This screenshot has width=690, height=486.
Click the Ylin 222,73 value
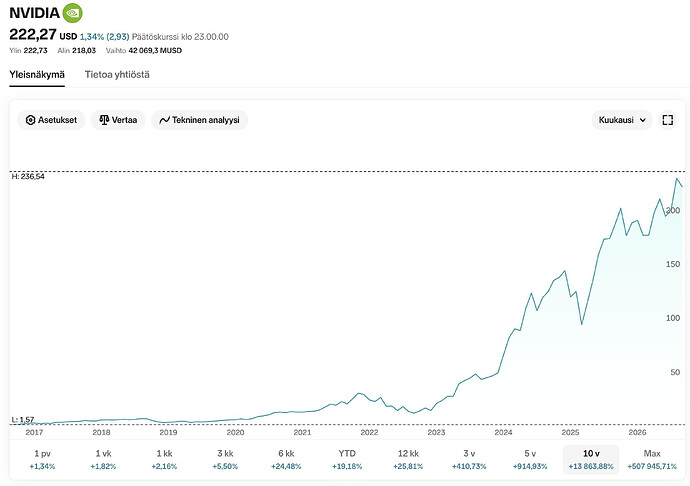point(28,51)
